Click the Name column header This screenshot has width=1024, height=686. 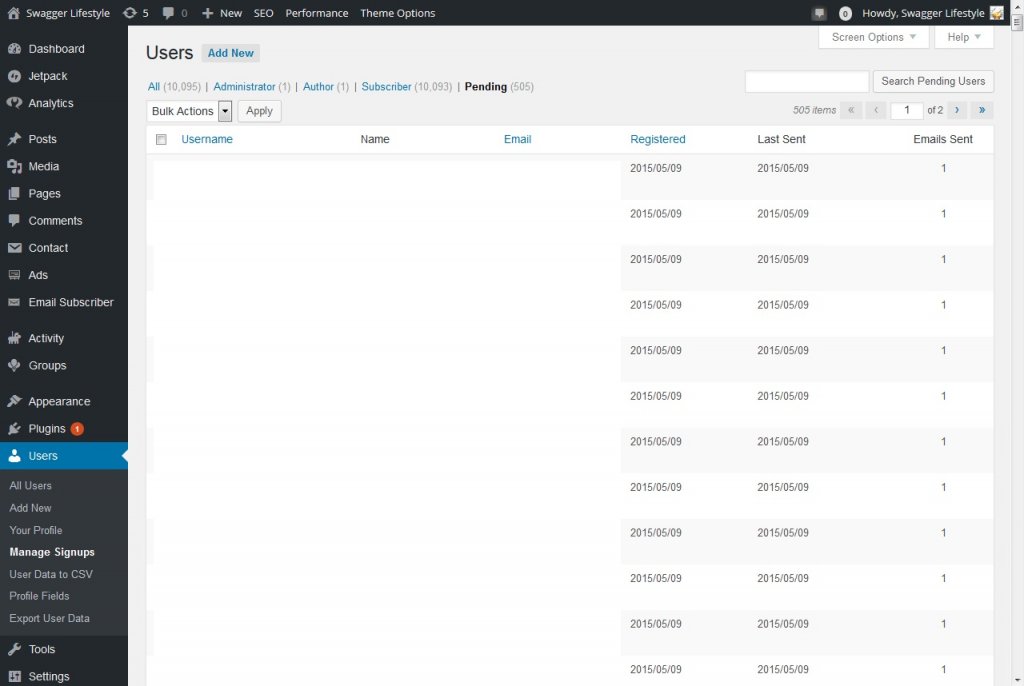375,139
